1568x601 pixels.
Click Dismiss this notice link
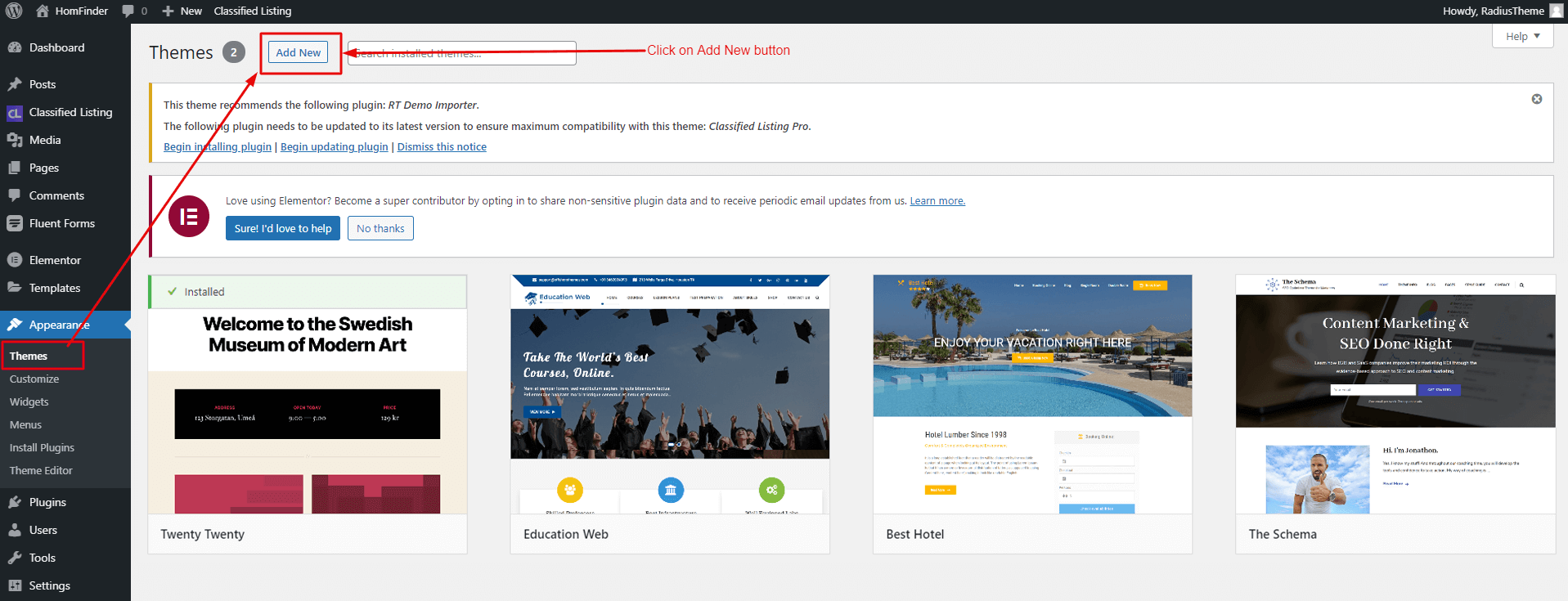[442, 147]
